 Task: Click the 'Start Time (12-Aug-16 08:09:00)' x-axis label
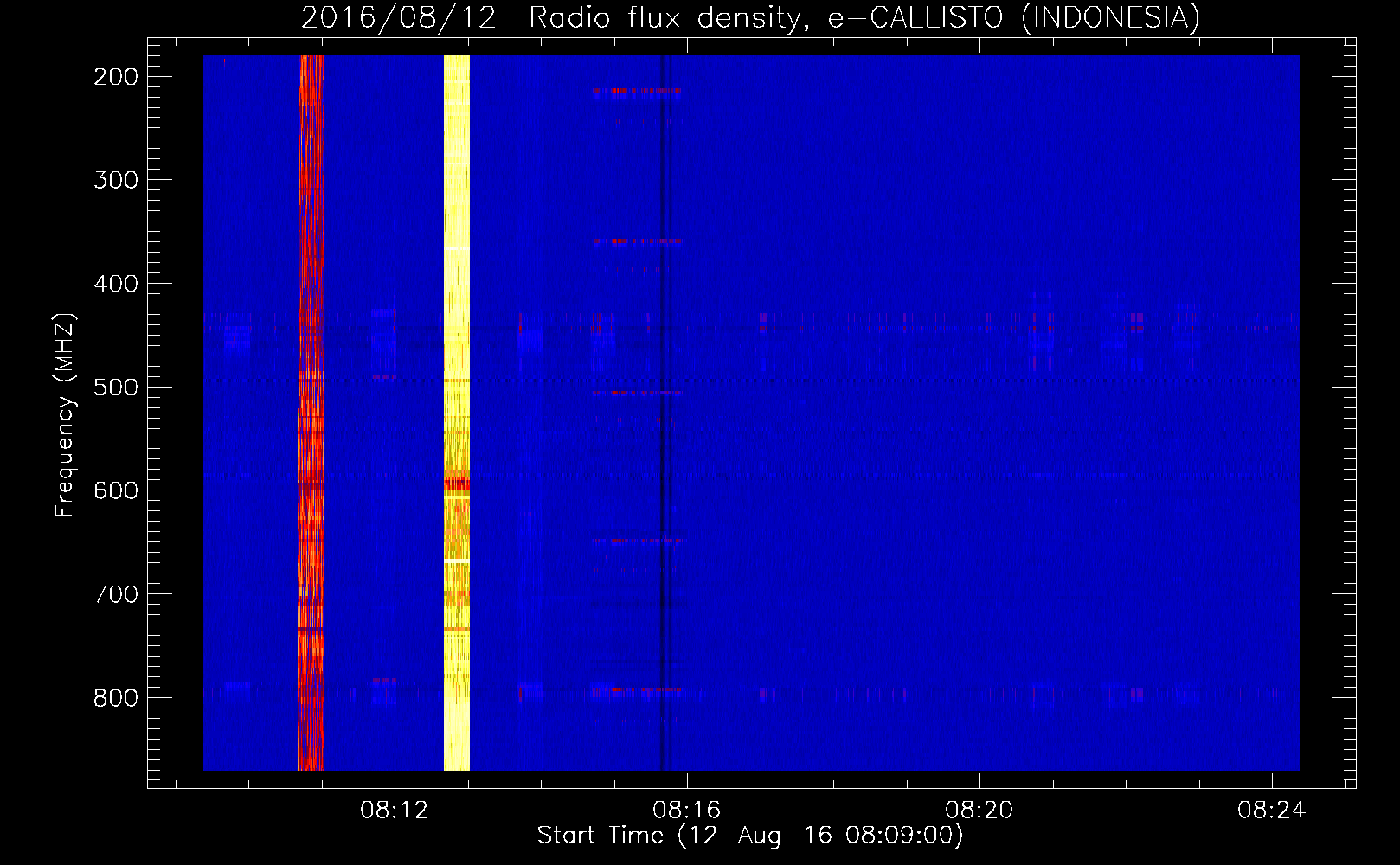coord(750,836)
